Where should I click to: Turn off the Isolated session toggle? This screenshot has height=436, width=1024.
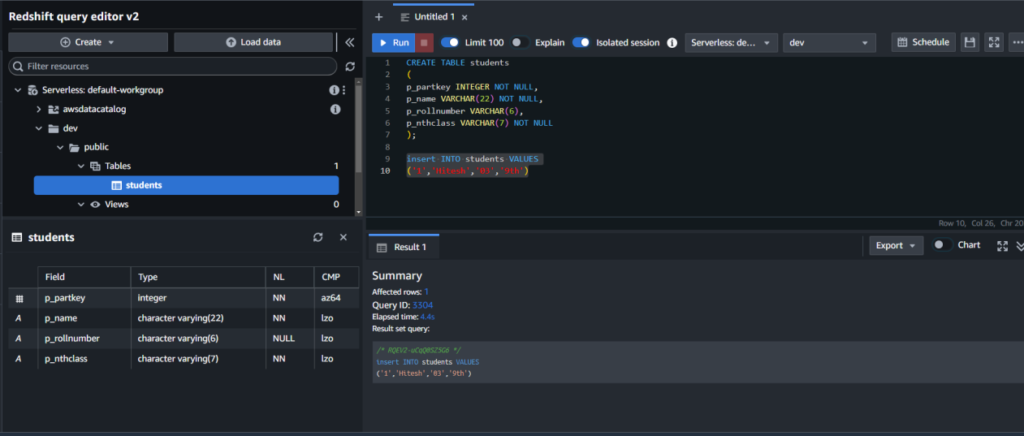(x=581, y=43)
